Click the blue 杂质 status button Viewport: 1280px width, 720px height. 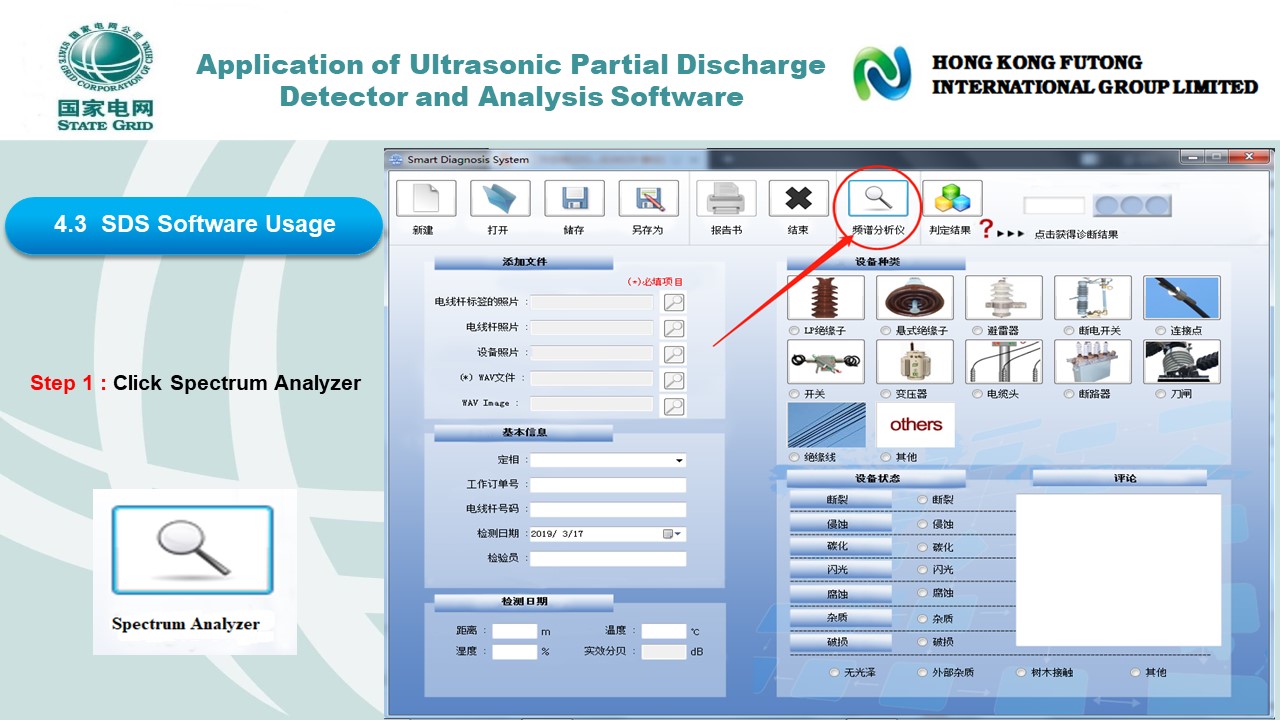(840, 618)
